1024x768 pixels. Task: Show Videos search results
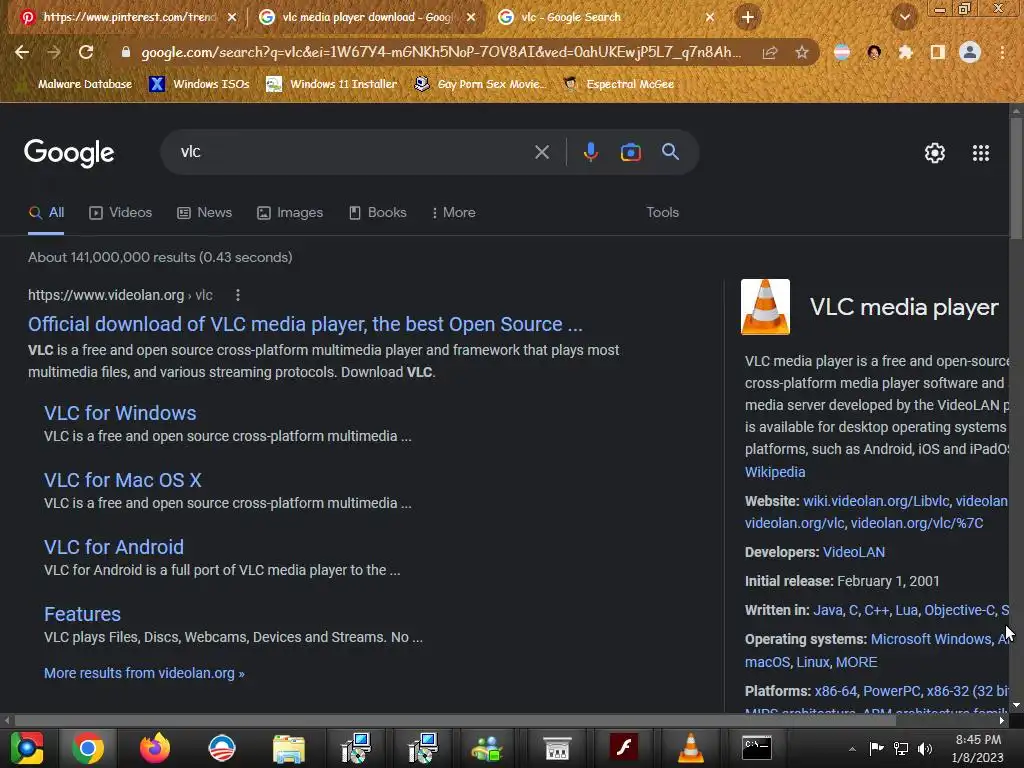click(121, 212)
